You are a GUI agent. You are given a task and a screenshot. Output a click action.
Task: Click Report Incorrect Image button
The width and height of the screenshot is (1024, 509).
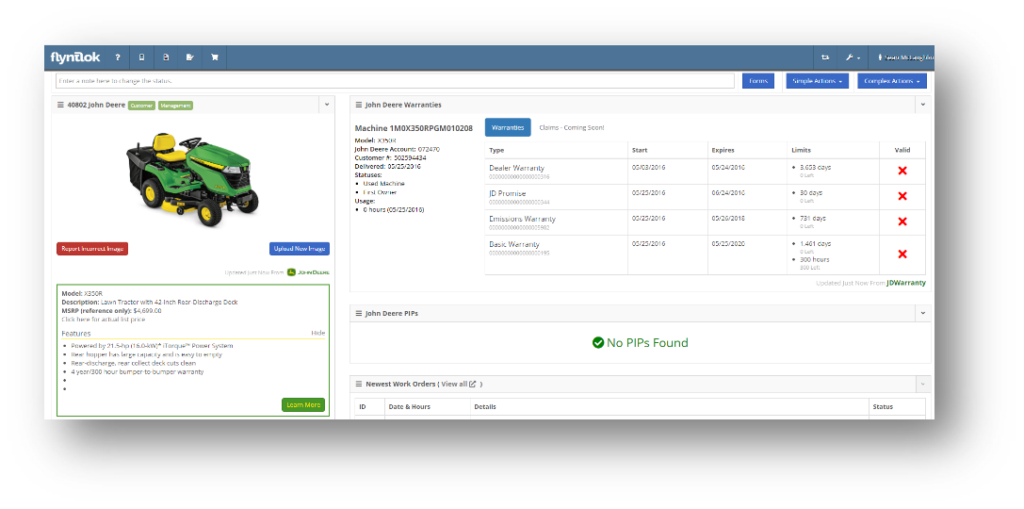[92, 249]
